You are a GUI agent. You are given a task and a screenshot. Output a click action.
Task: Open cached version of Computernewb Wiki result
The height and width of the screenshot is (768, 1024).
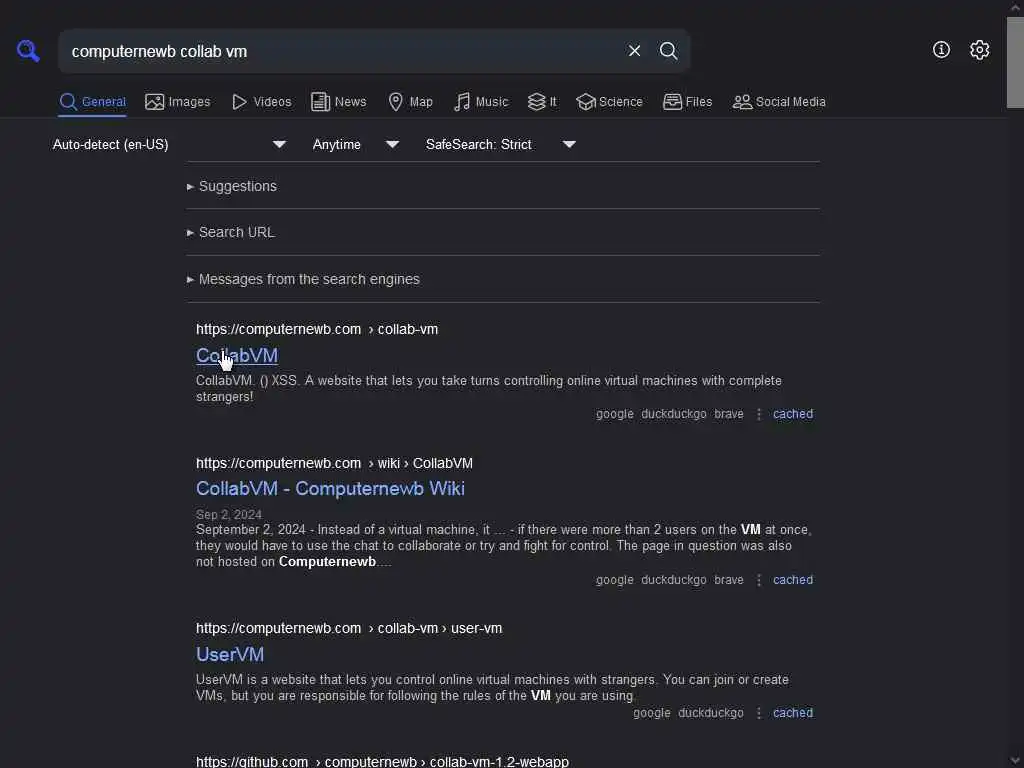coord(793,580)
